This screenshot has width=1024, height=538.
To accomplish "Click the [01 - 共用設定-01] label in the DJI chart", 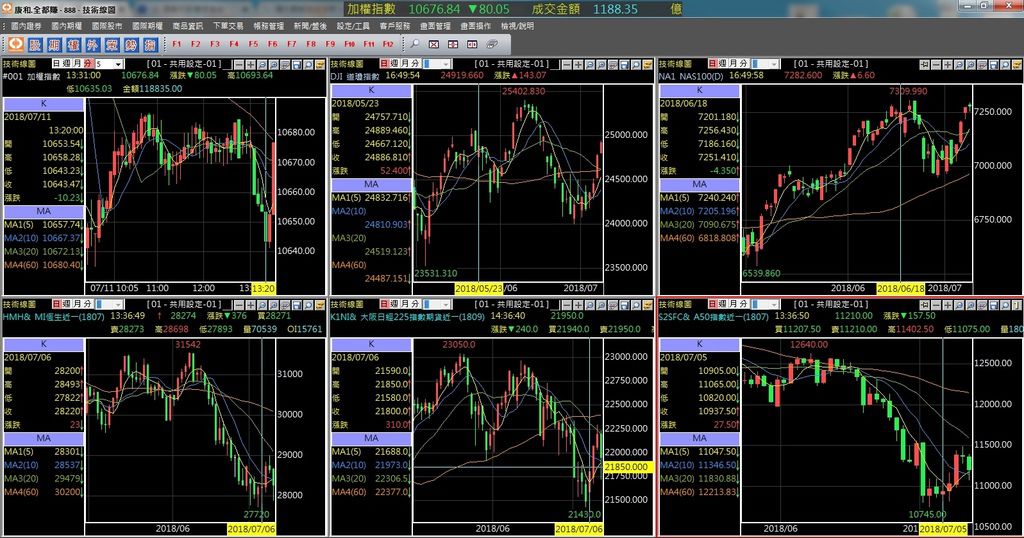I will (x=512, y=64).
